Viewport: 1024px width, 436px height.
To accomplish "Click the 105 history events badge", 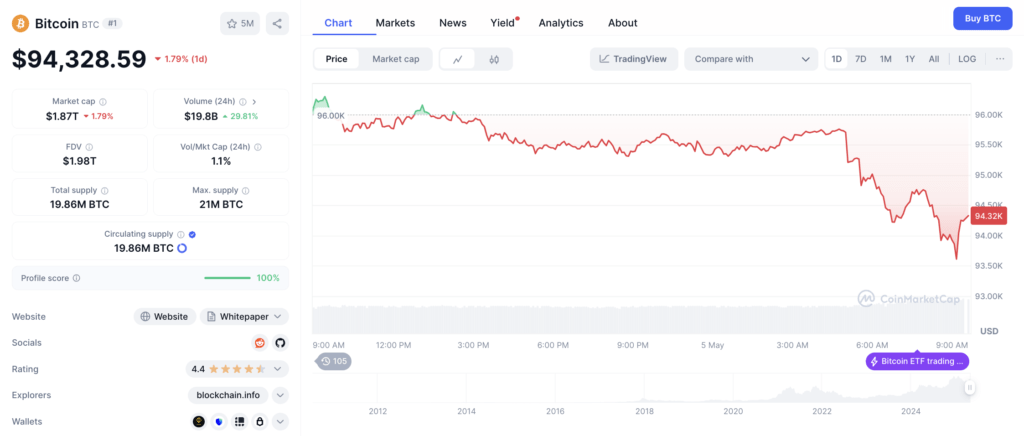I will point(334,361).
